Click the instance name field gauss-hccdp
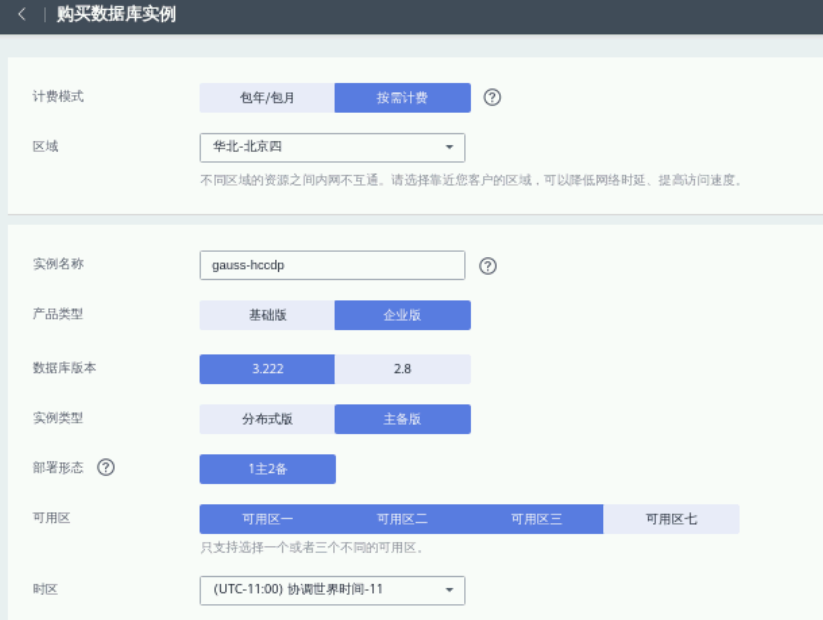823x620 pixels. coord(332,265)
